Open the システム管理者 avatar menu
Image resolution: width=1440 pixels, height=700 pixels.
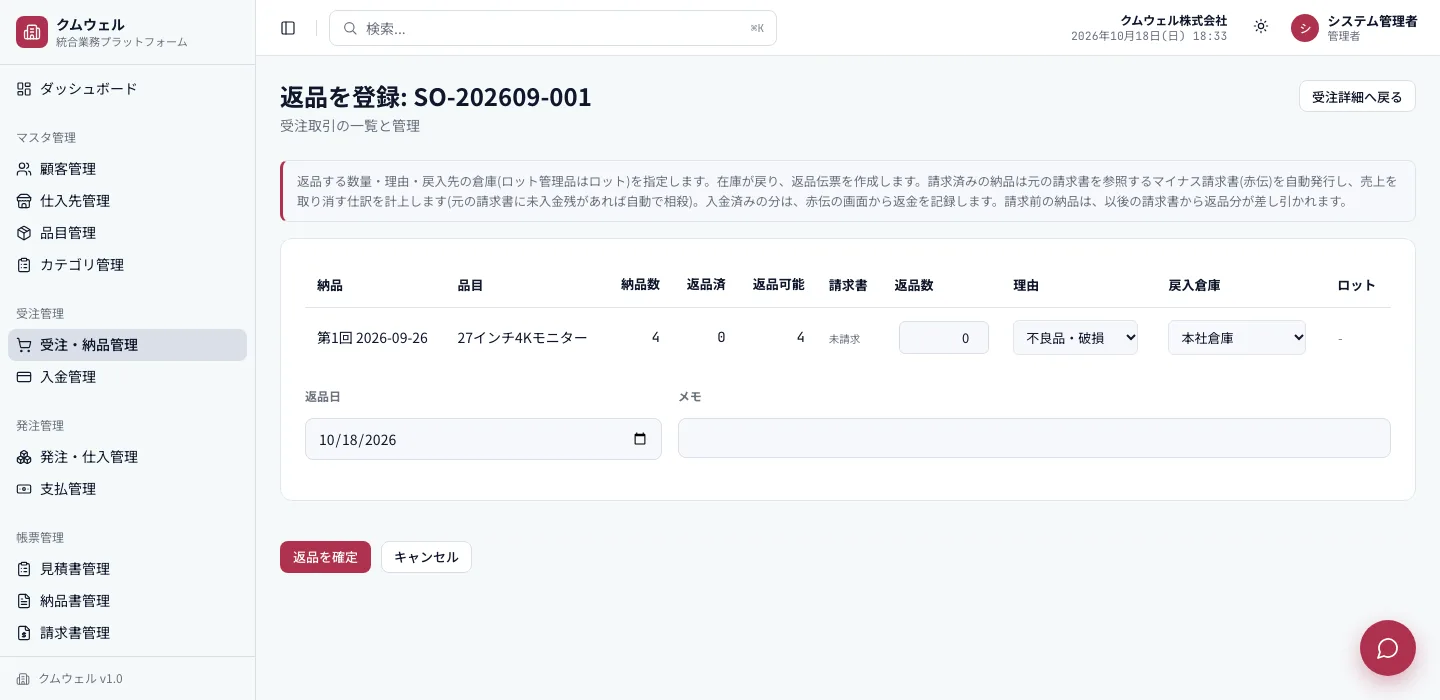tap(1305, 28)
